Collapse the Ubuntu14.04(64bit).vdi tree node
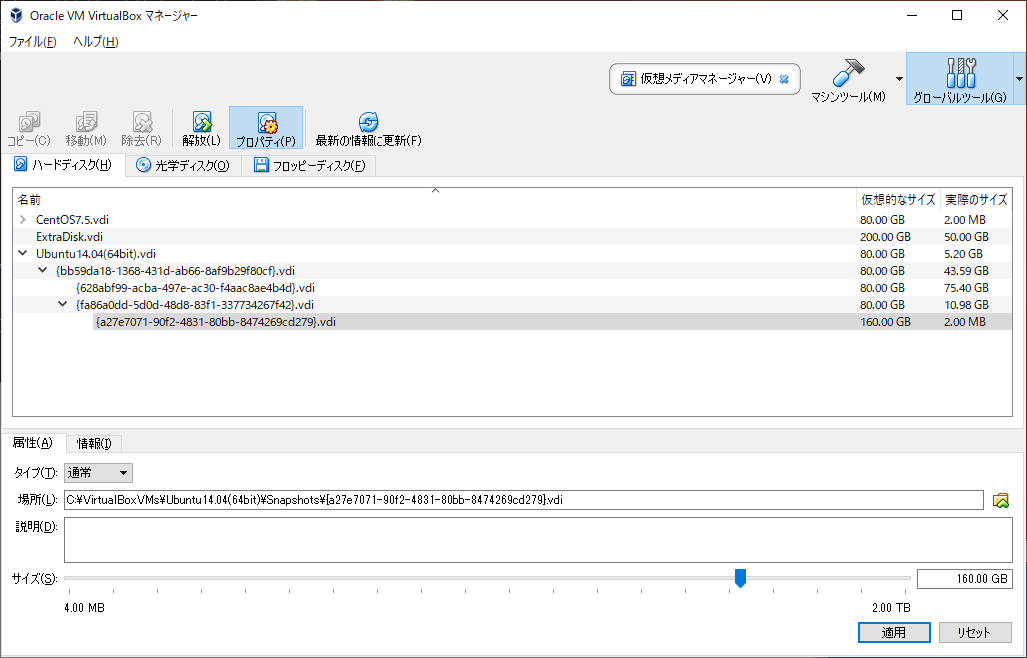This screenshot has width=1027, height=658. tap(23, 254)
